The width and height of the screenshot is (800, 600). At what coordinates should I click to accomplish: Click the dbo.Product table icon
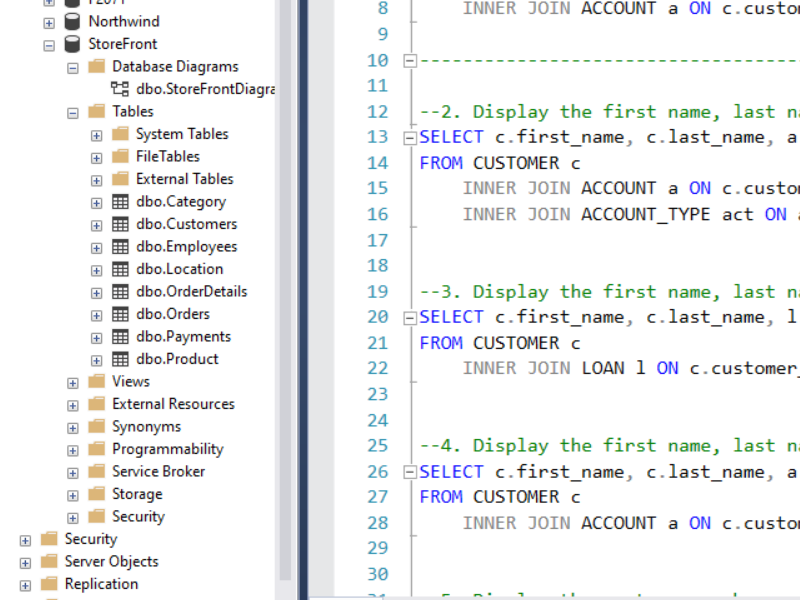pyautogui.click(x=120, y=359)
